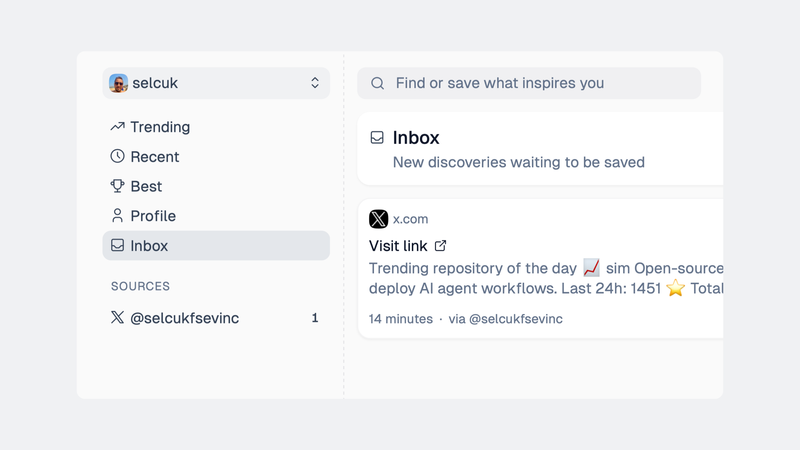This screenshot has height=450, width=800.
Task: Click the external link arrow icon
Action: click(x=440, y=246)
